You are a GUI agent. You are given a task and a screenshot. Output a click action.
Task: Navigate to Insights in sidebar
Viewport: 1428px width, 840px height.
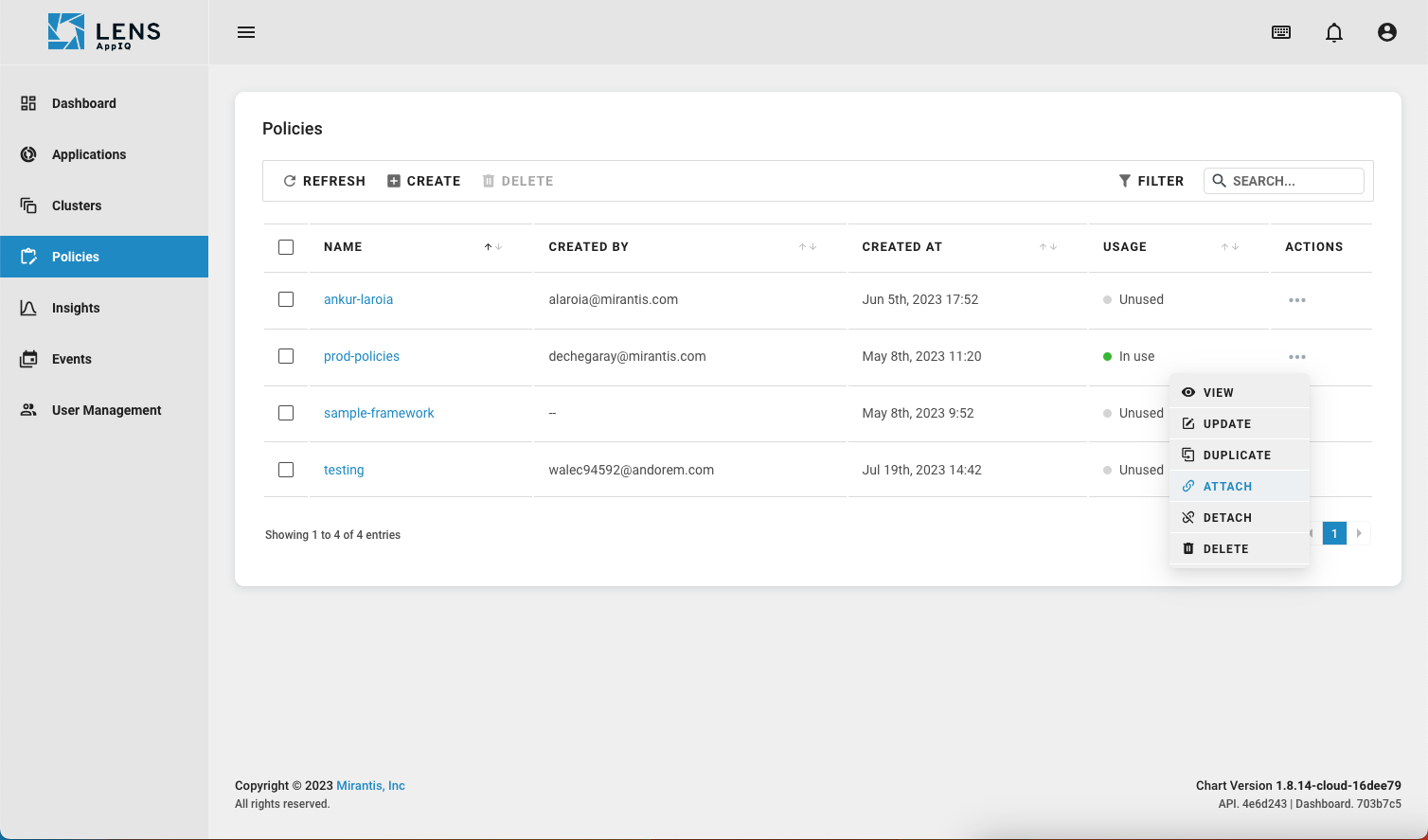pos(104,308)
